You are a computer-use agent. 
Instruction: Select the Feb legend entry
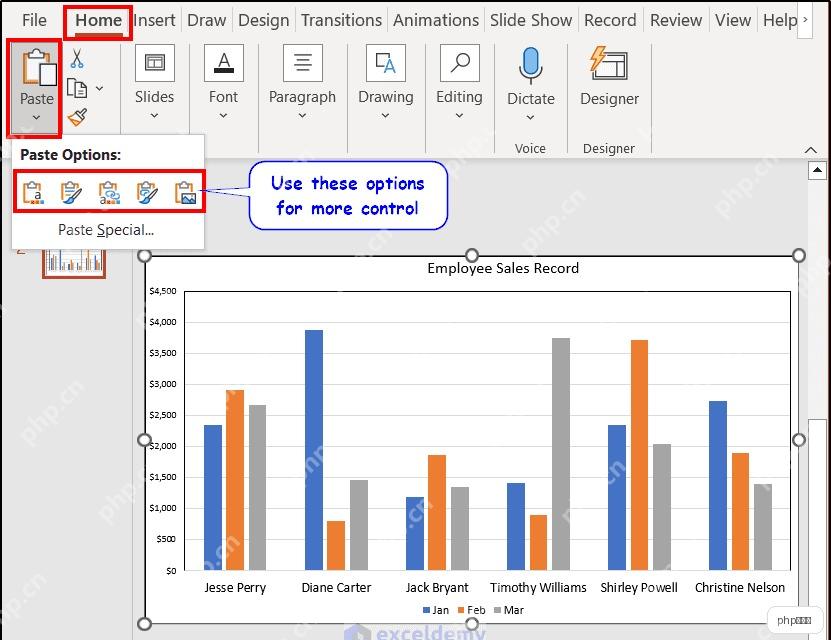coord(472,610)
